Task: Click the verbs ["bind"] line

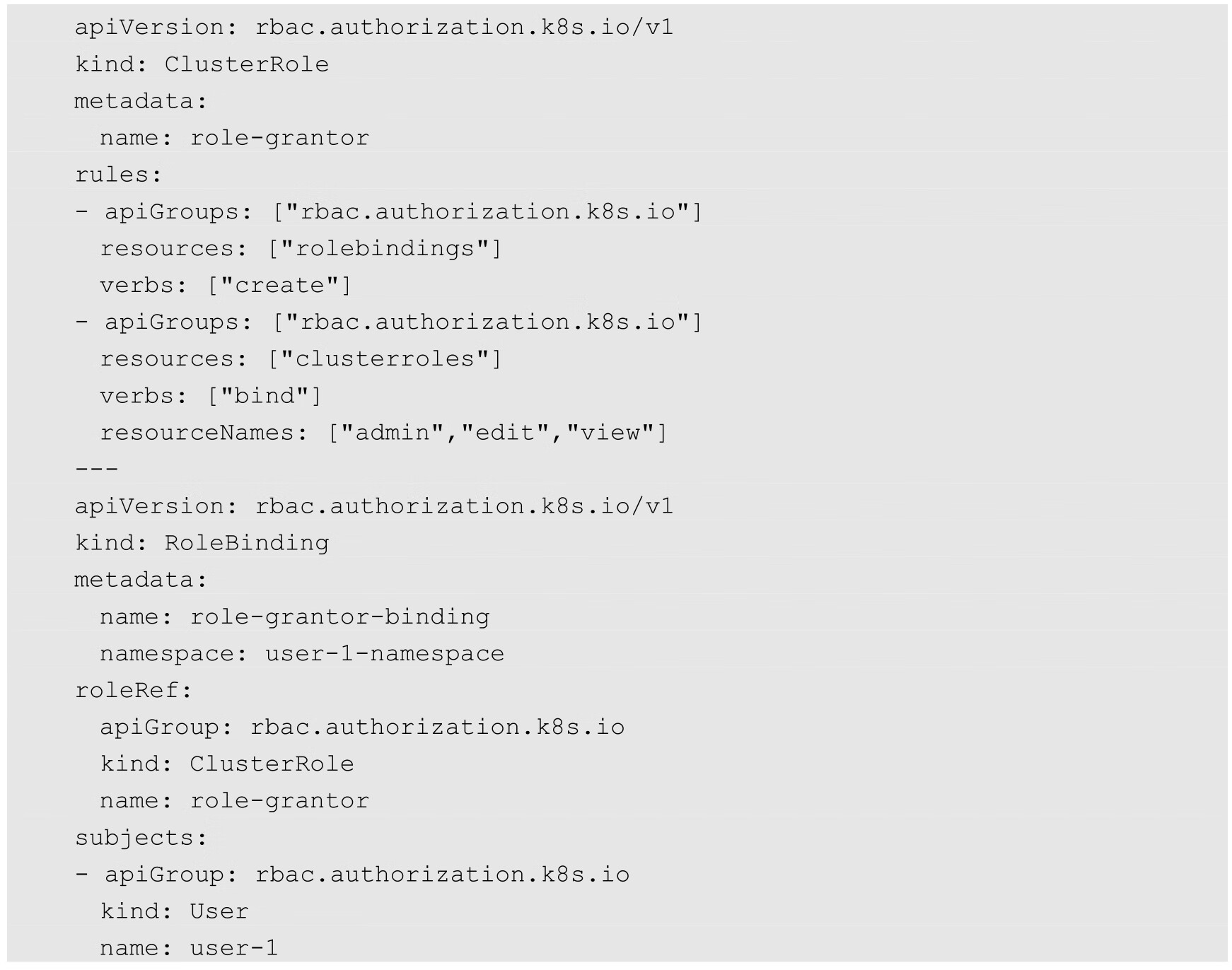Action: [210, 396]
